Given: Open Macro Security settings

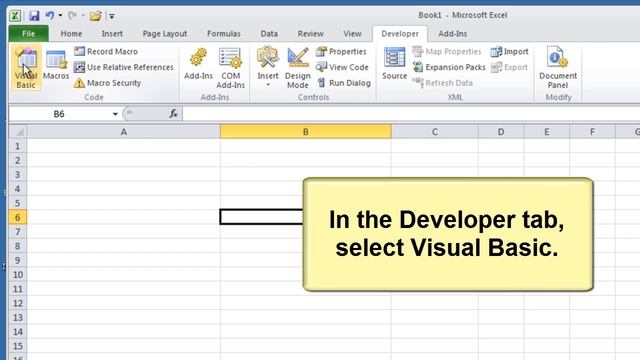Looking at the screenshot, I should click(108, 83).
